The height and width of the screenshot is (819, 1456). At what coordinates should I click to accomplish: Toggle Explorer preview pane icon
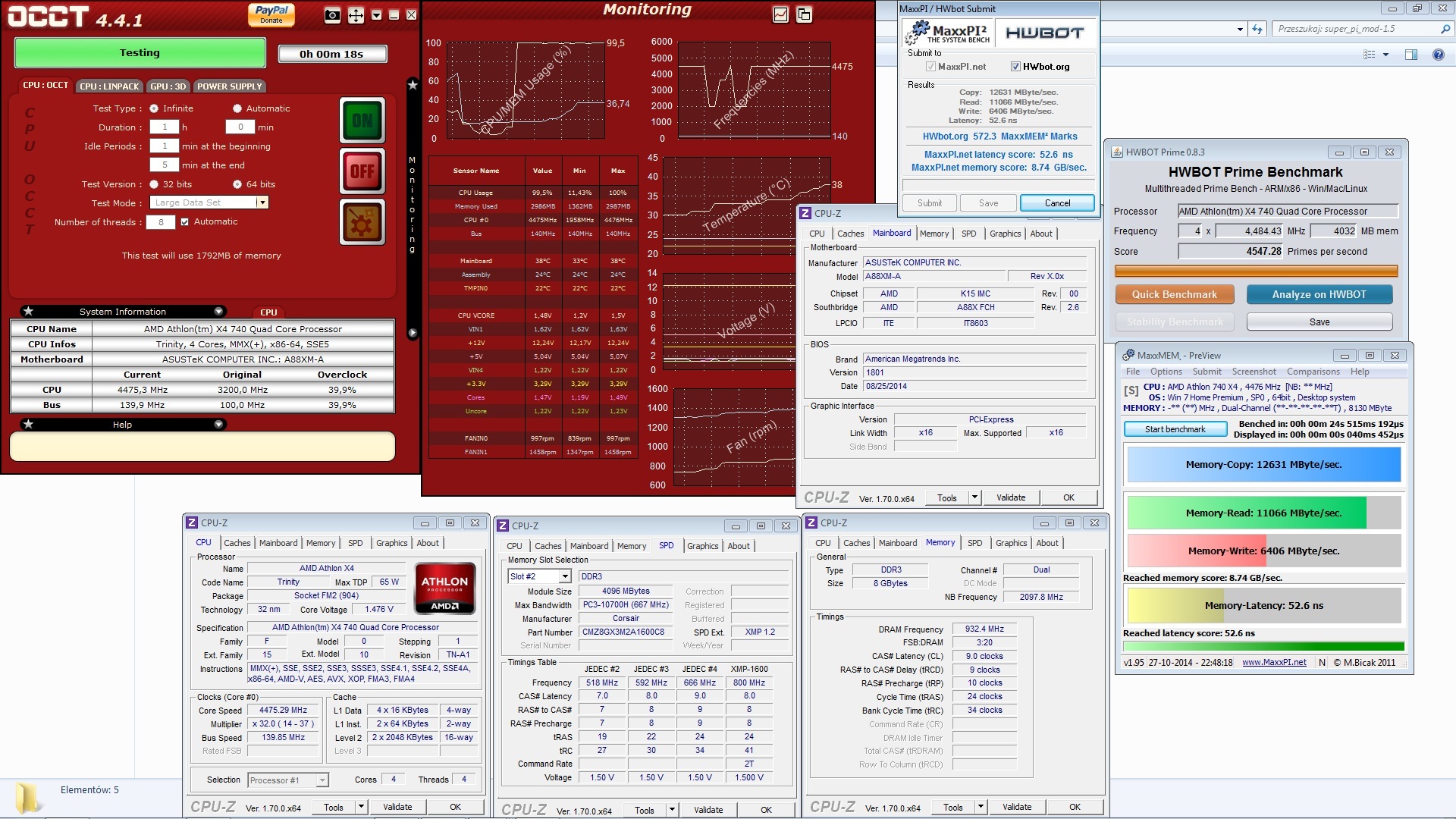[x=1410, y=55]
